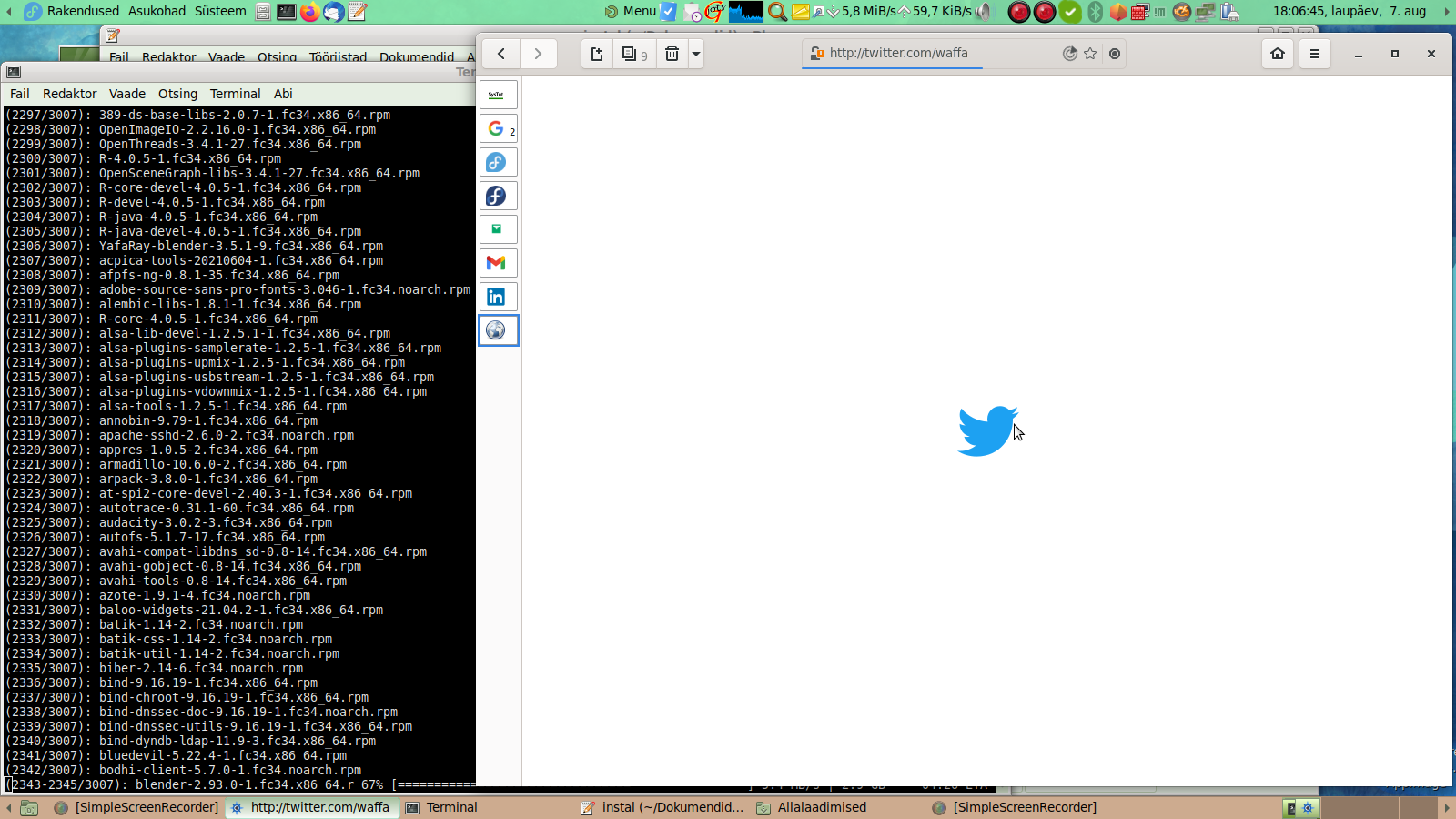Switch to the LinkedIn sidebar tab
Image resolution: width=1456 pixels, height=819 pixels.
point(498,297)
